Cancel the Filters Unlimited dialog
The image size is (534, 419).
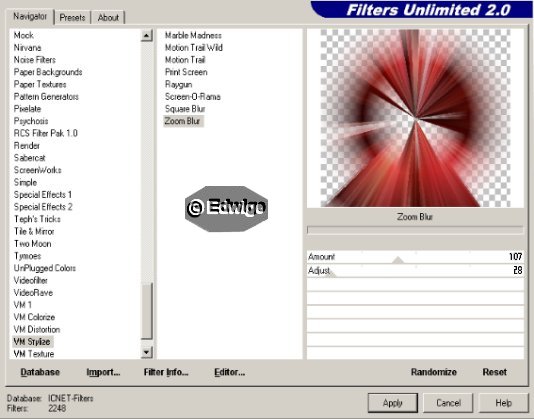[x=448, y=403]
